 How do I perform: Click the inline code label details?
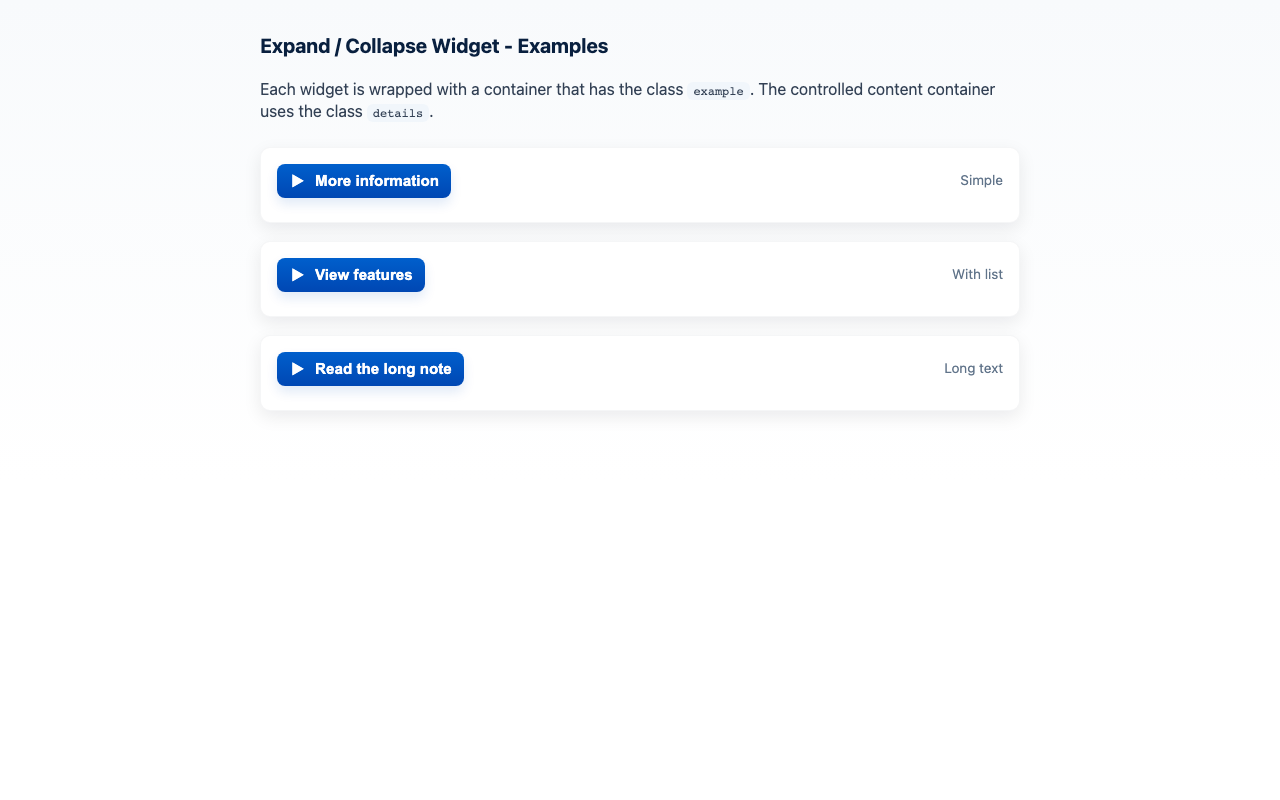click(x=397, y=113)
